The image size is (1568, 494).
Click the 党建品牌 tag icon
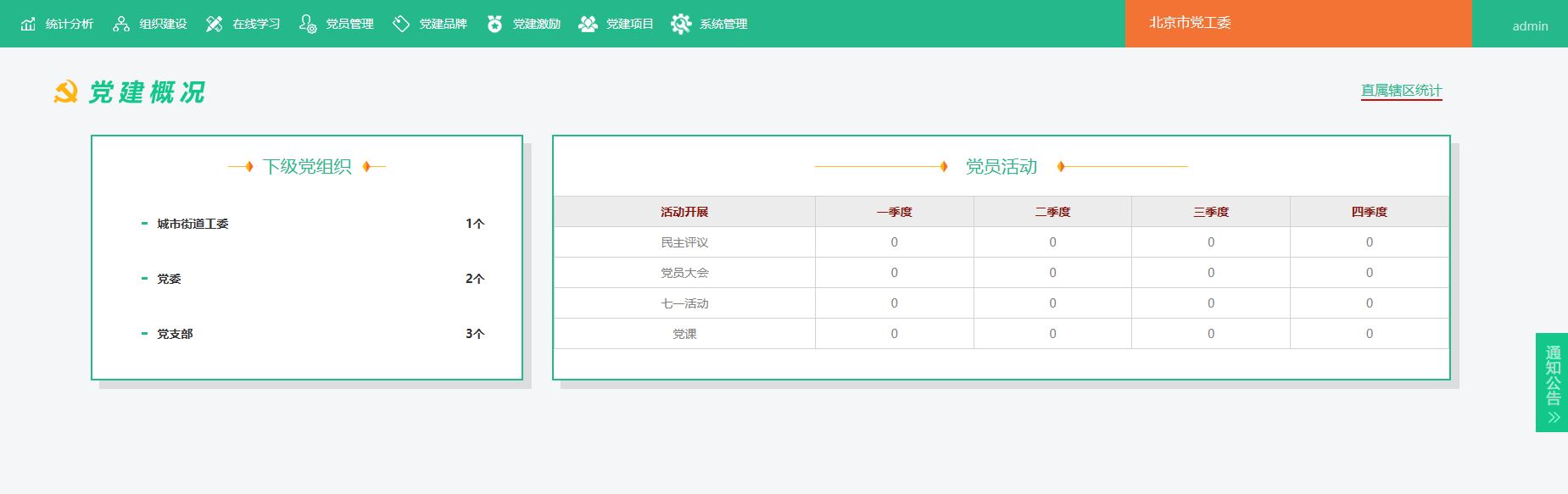[401, 24]
